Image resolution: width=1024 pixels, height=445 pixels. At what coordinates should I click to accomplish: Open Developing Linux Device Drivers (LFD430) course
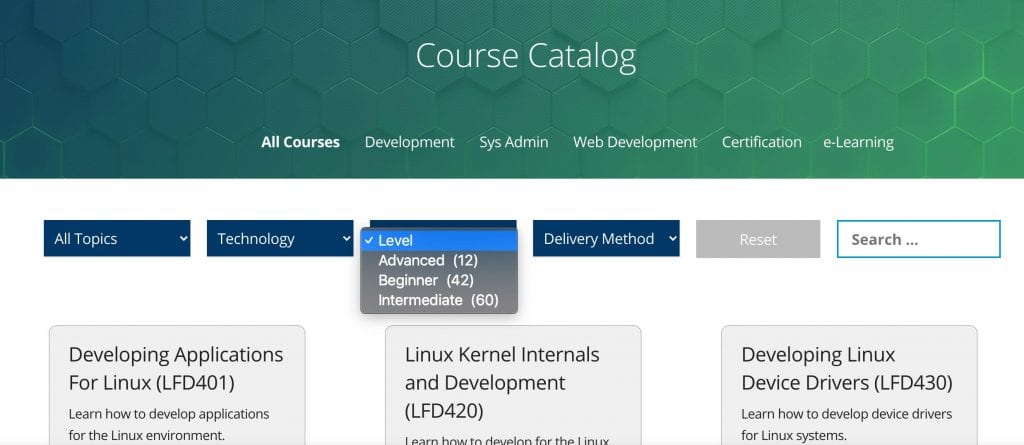tap(847, 369)
